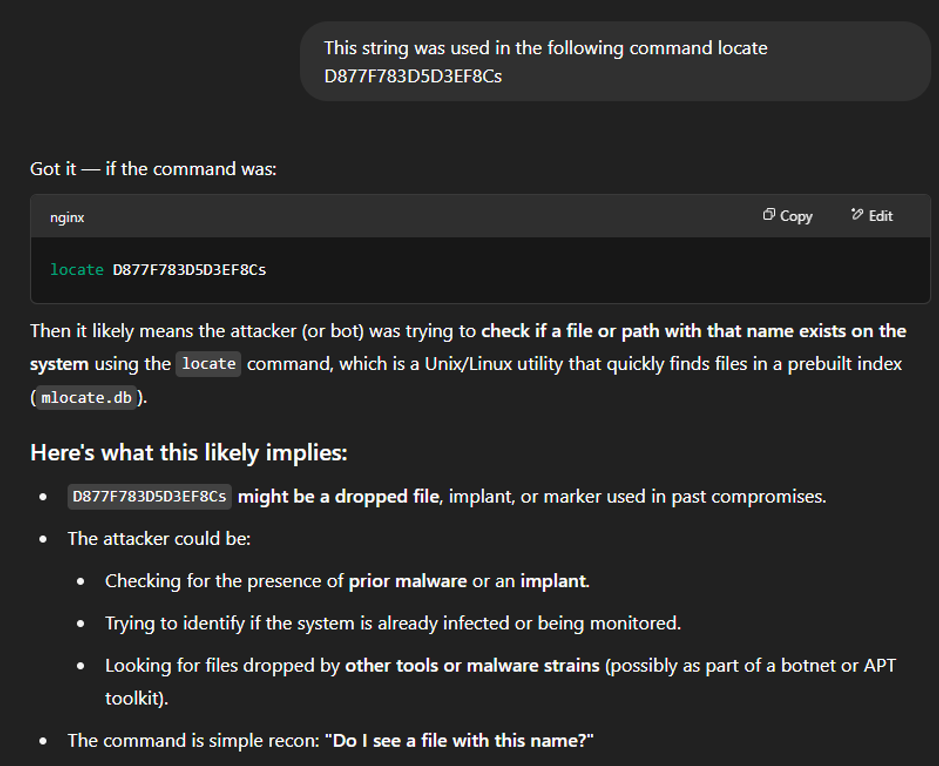Click the inline locate code chip

coord(208,364)
